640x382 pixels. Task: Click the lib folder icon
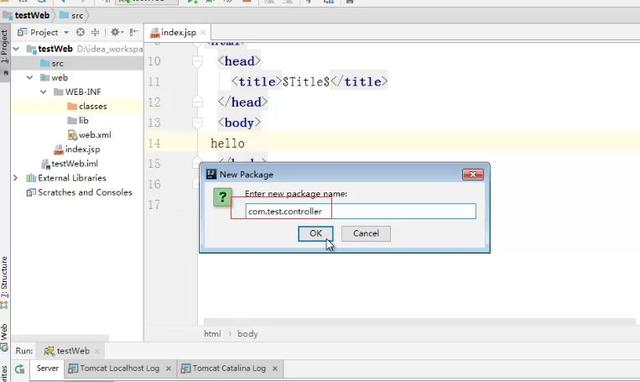click(x=72, y=120)
